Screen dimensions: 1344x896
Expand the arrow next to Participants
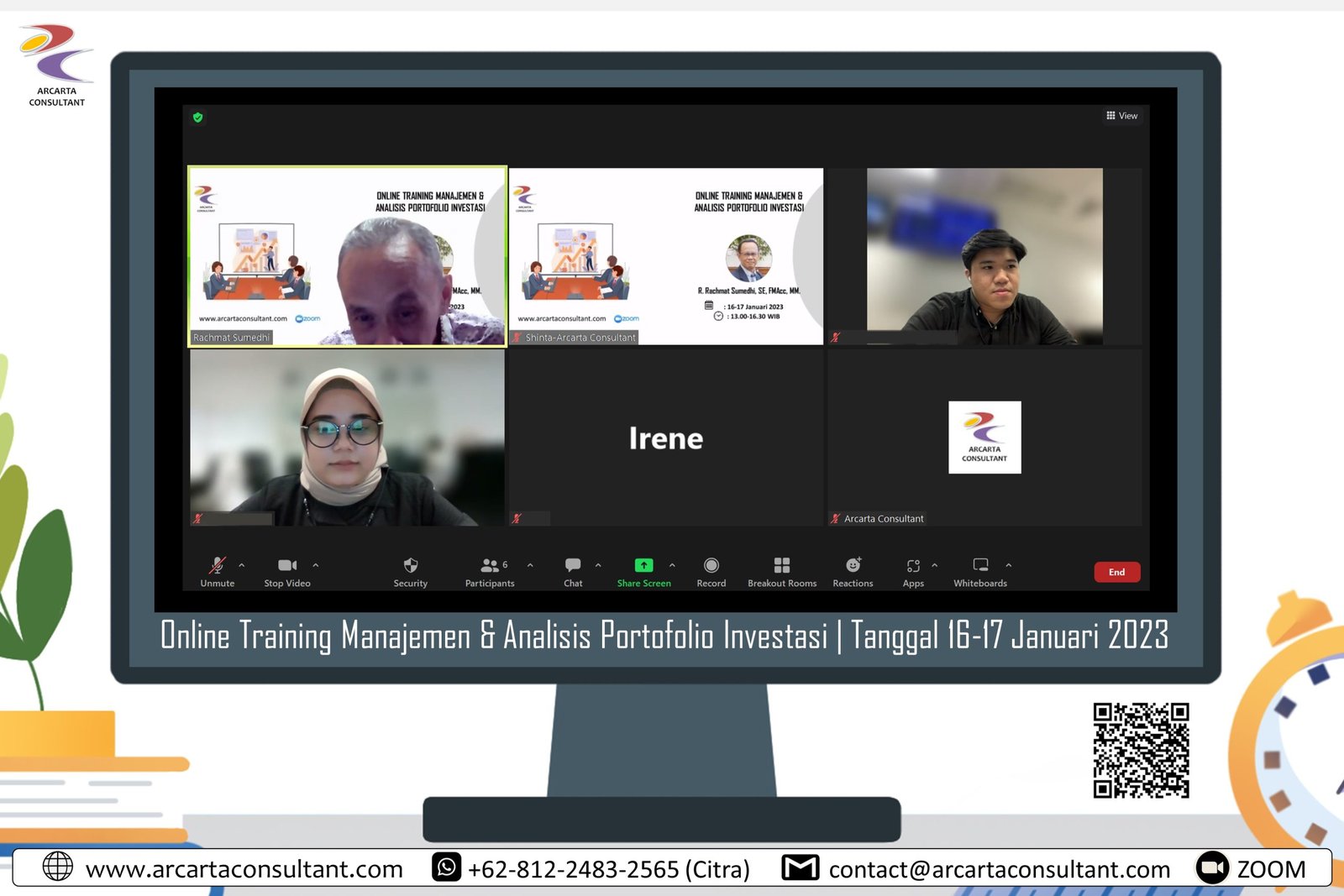point(530,565)
